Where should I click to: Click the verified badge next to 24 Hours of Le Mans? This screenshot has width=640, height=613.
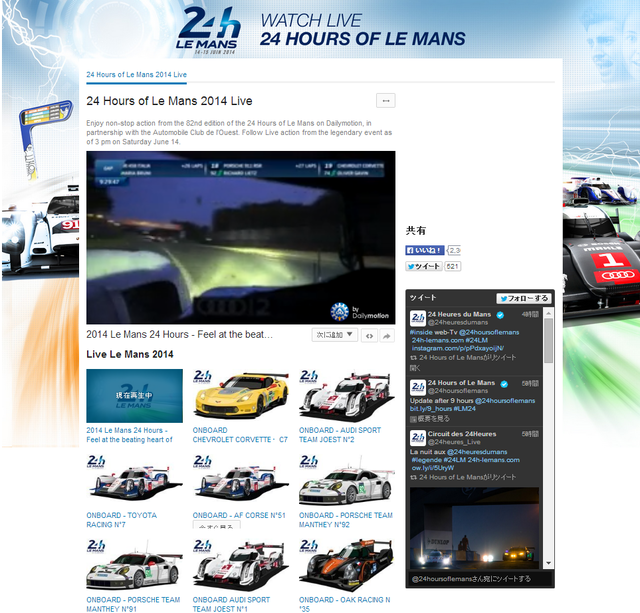coord(504,383)
